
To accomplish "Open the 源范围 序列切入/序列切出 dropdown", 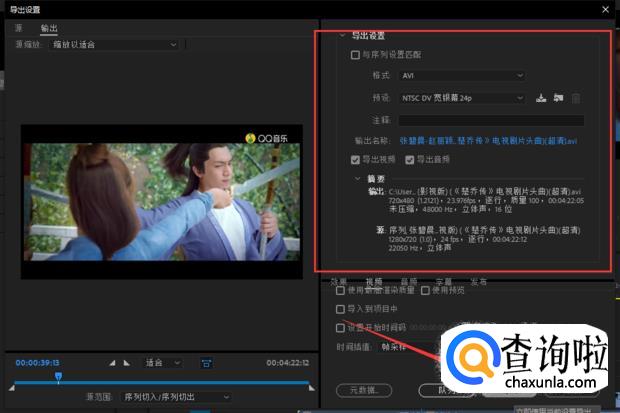I will (176, 397).
